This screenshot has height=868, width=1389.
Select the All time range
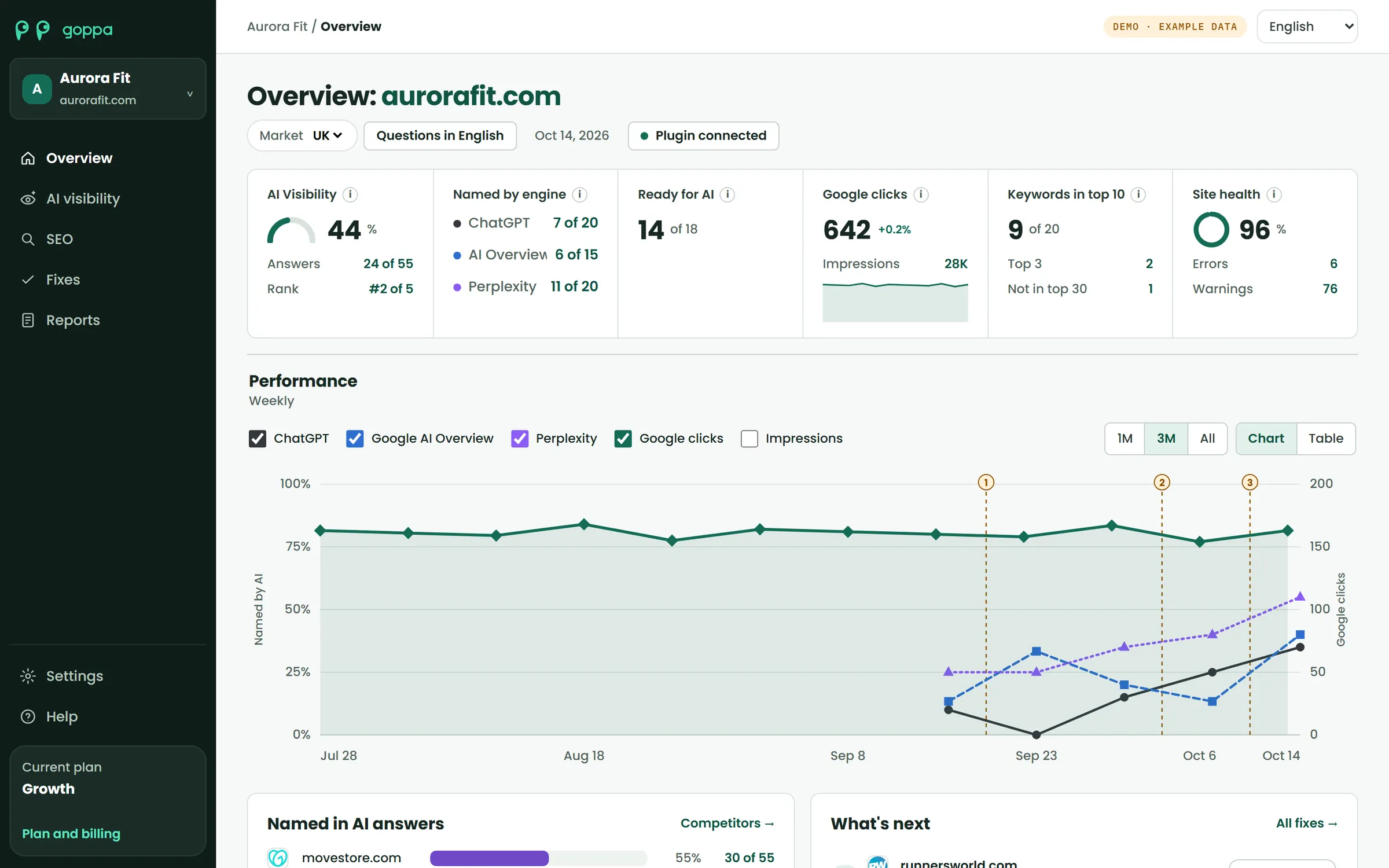pos(1207,439)
